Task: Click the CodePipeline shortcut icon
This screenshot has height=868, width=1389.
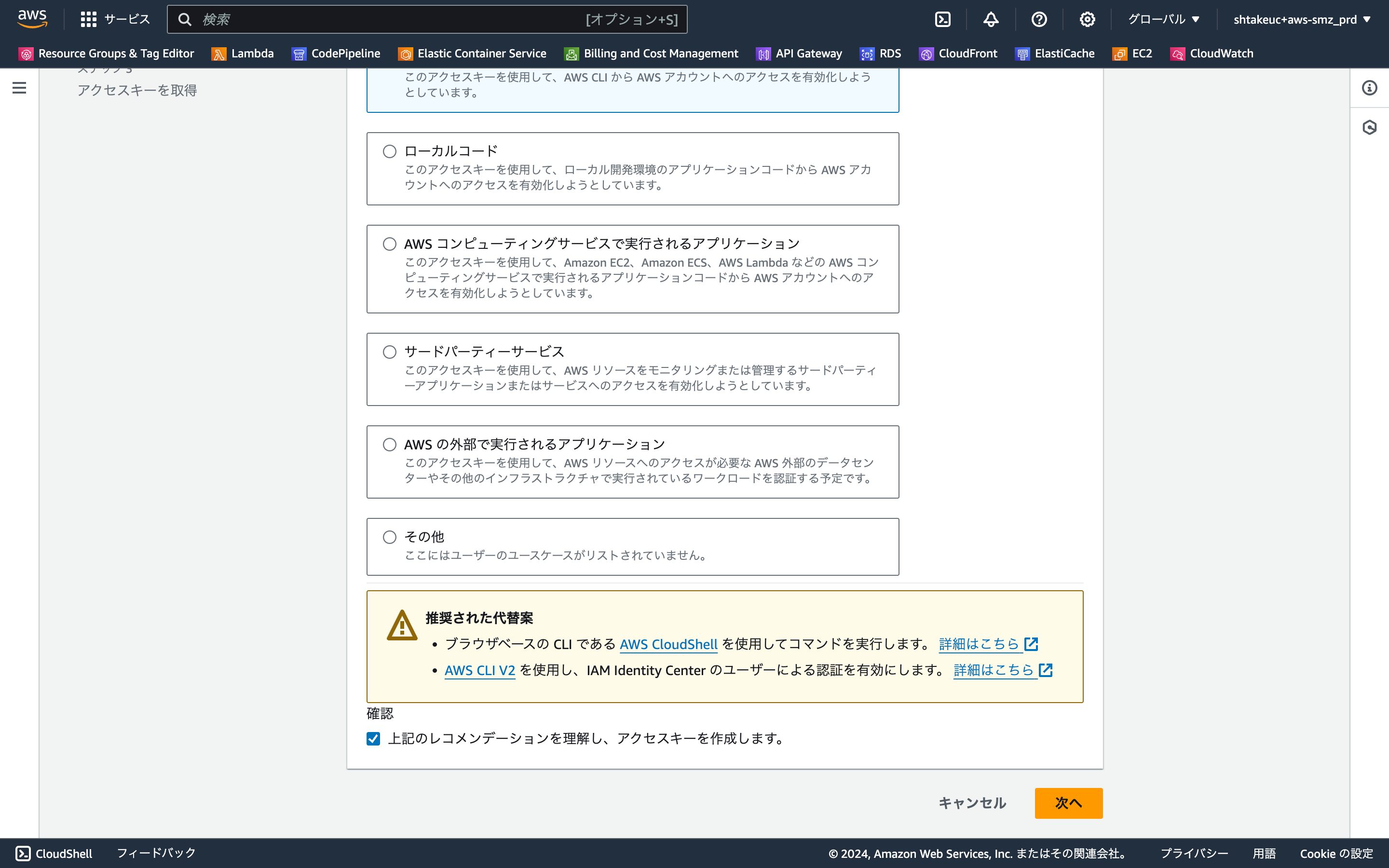Action: coord(299,54)
